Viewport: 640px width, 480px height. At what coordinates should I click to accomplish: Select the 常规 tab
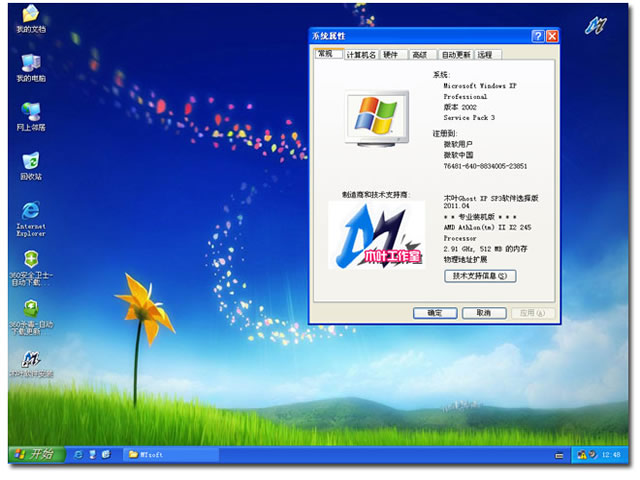pyautogui.click(x=328, y=54)
